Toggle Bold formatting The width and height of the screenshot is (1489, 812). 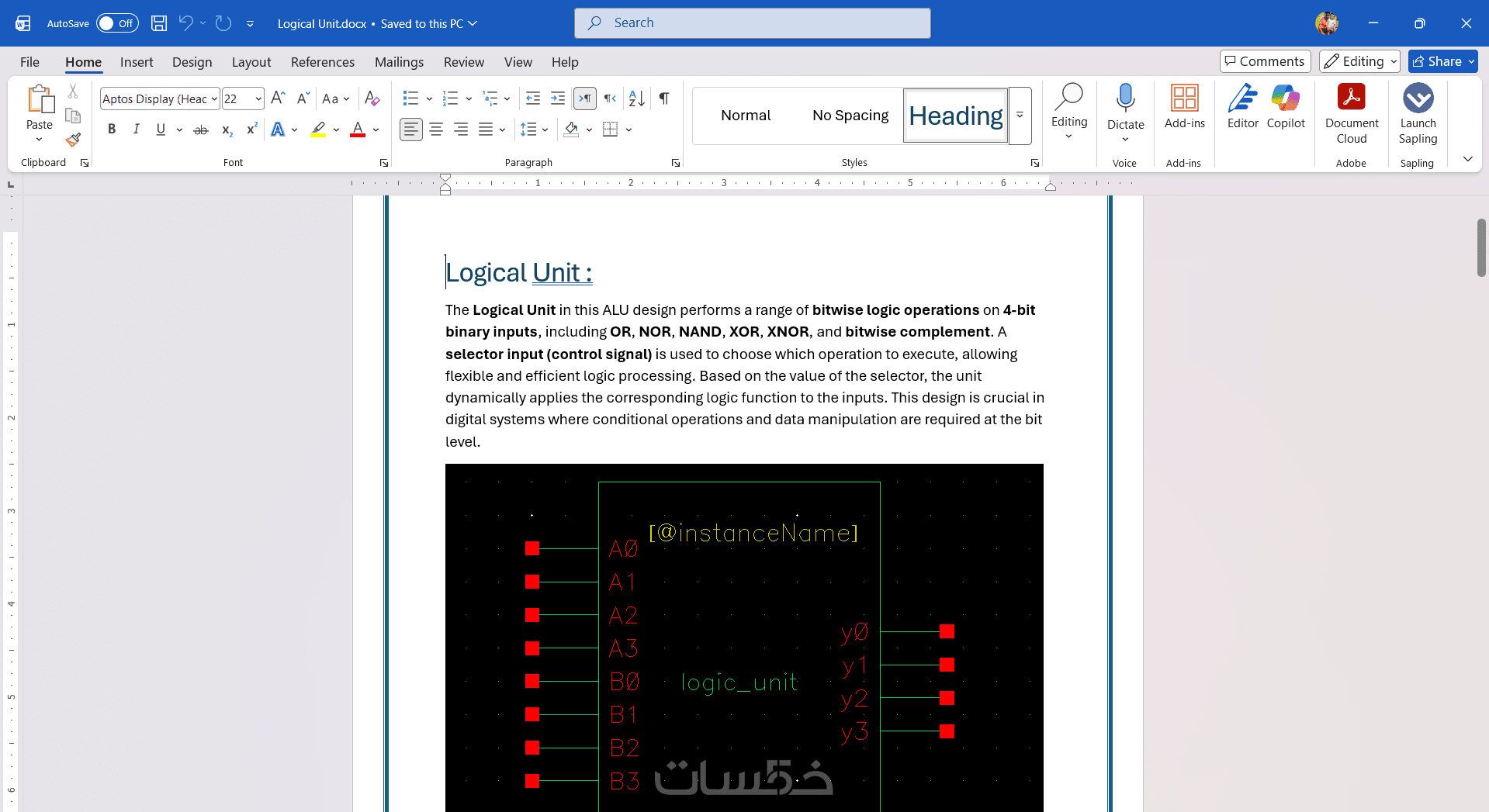coord(112,130)
